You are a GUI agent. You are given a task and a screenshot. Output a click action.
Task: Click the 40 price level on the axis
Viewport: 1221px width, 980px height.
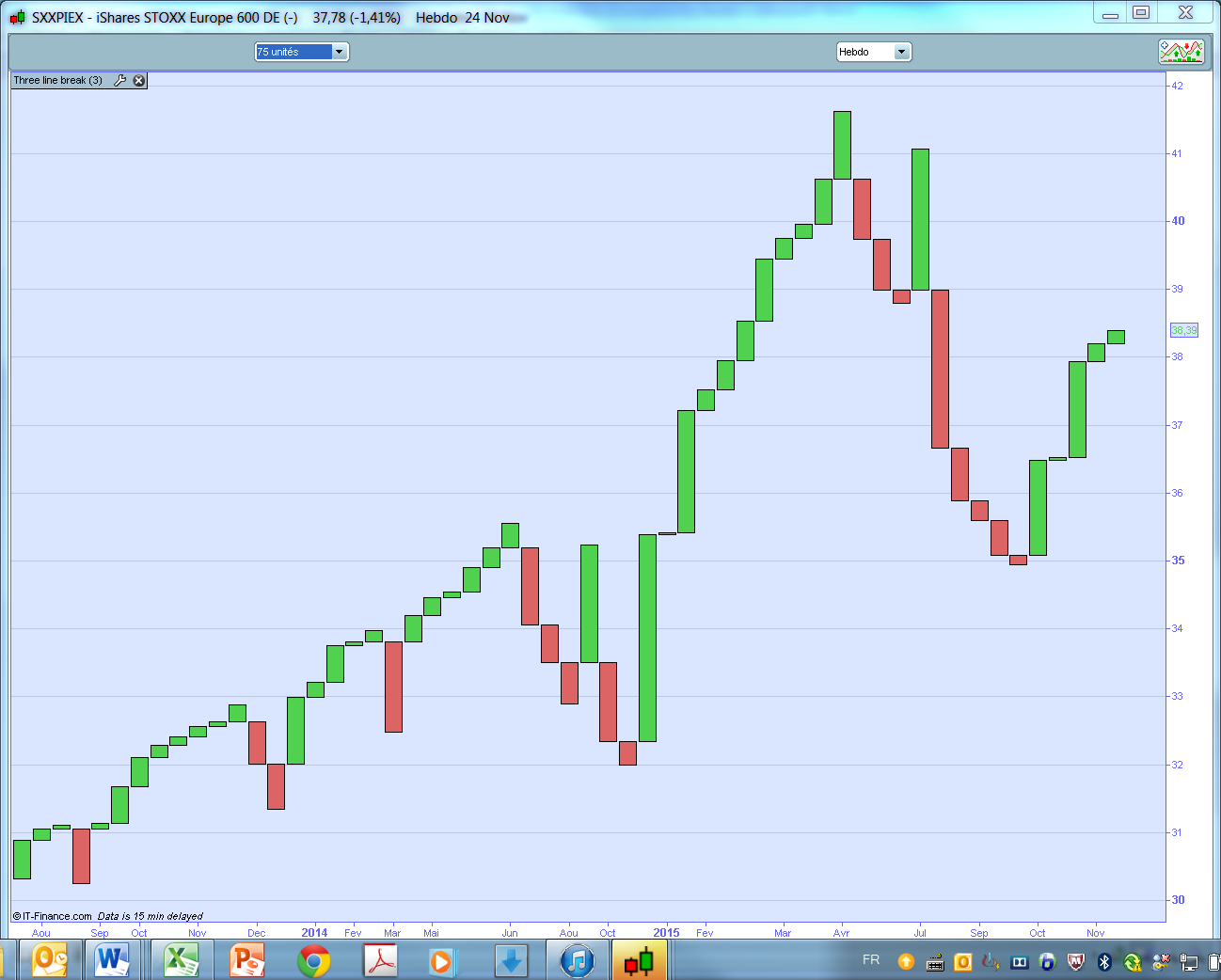(1178, 221)
